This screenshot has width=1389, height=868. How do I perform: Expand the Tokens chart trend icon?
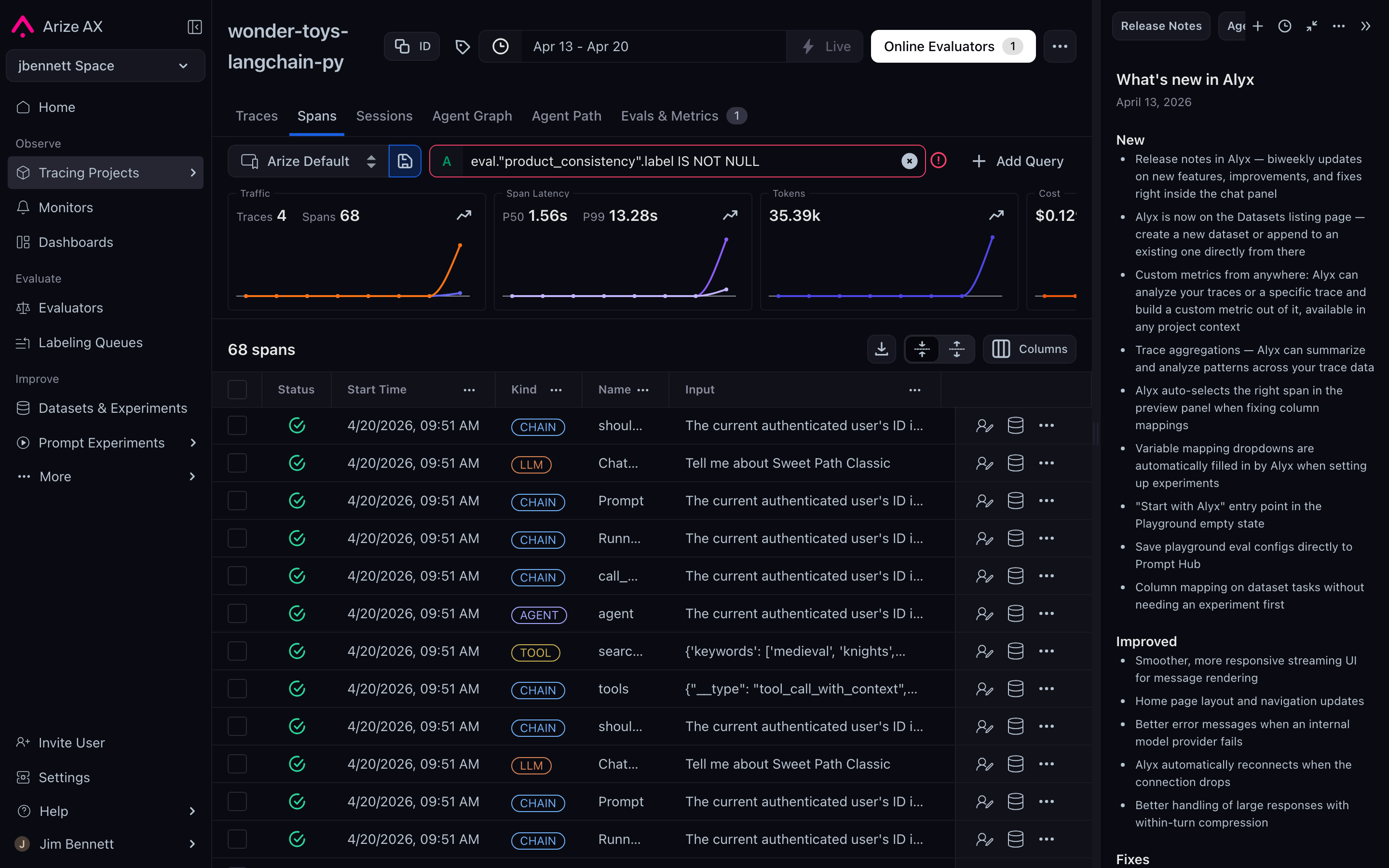996,215
